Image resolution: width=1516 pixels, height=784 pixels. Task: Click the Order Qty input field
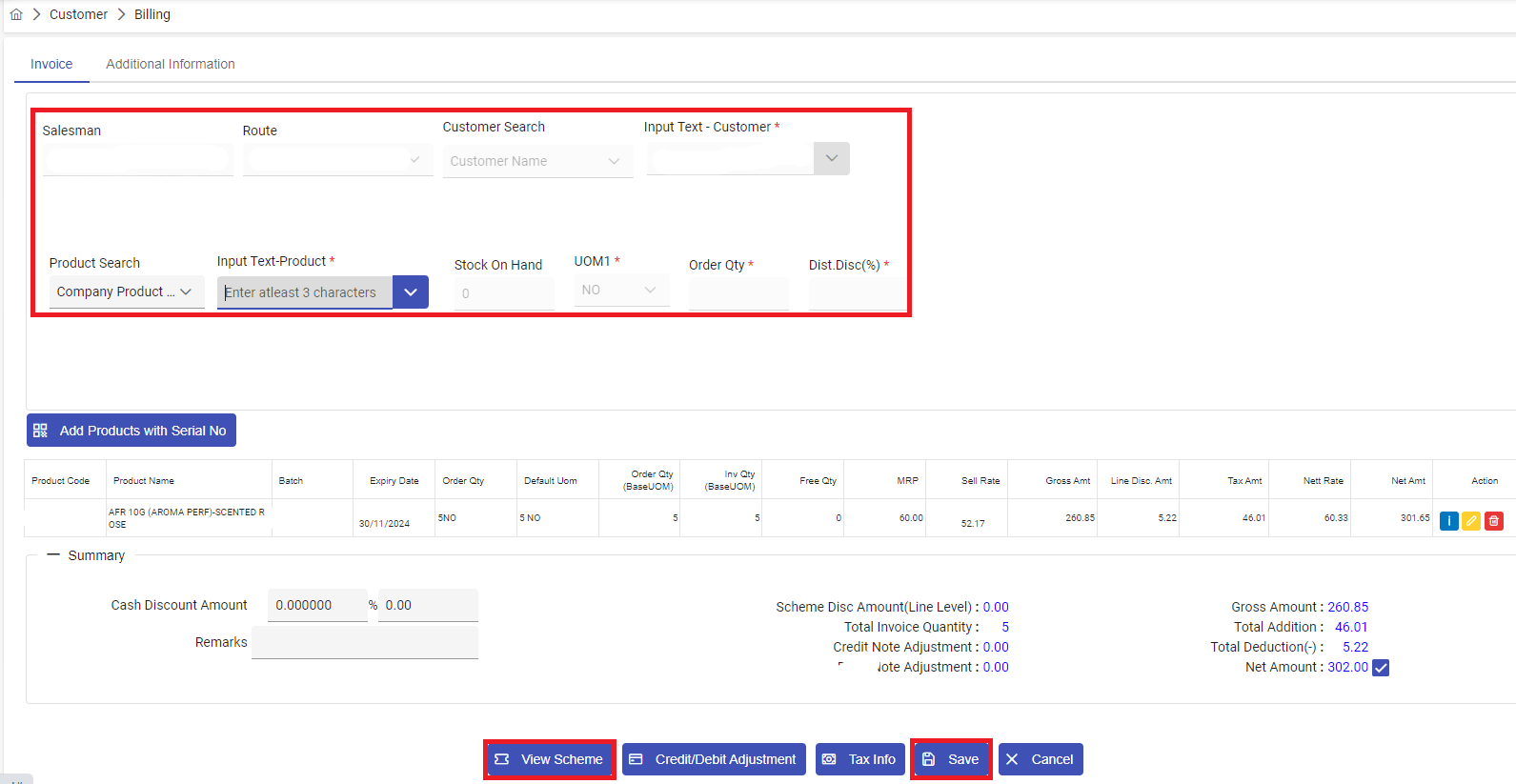(x=738, y=293)
